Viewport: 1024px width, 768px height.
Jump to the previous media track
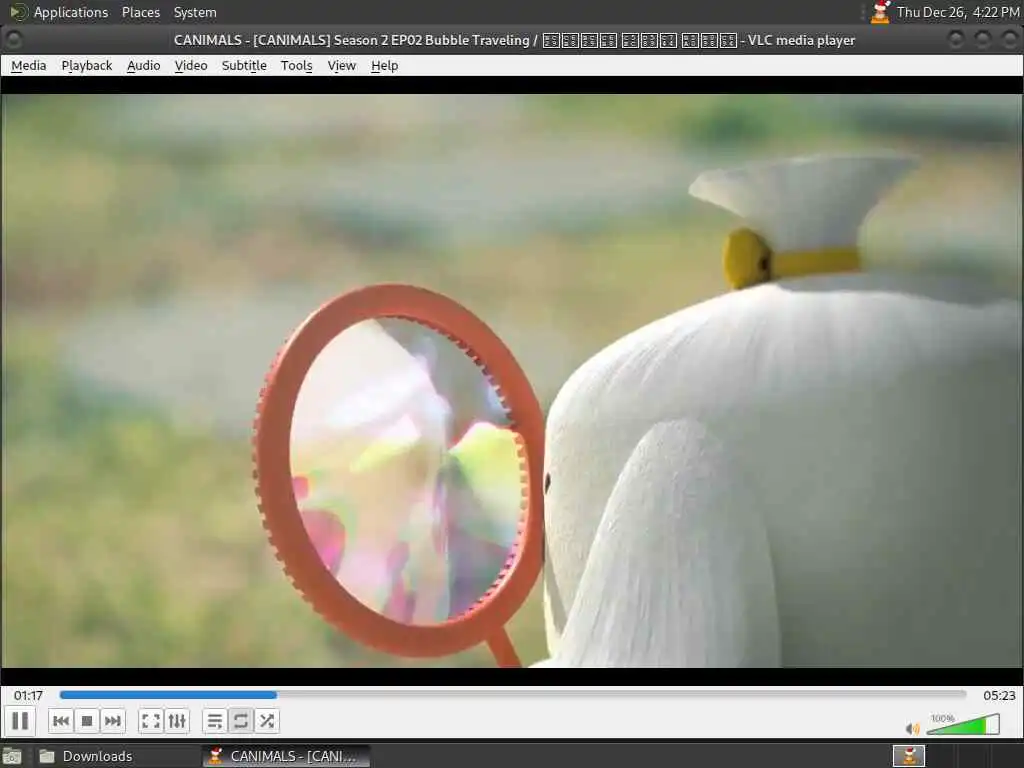61,721
